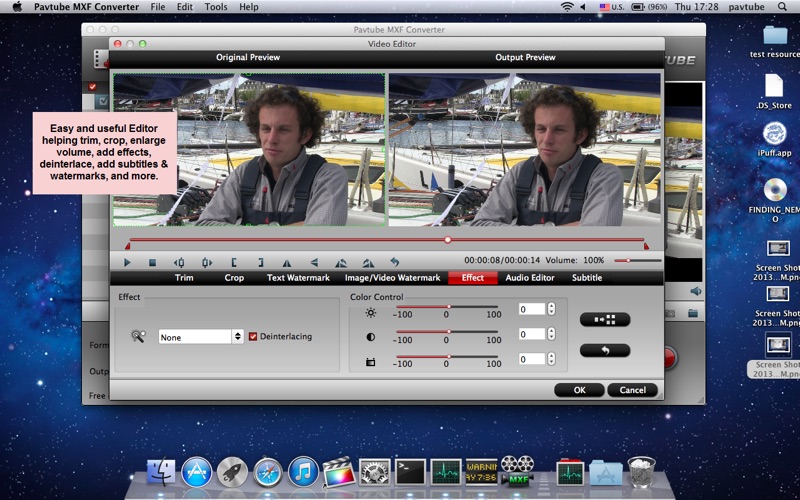Open System Preferences from the Dock
Viewport: 800px width, 500px height.
coord(375,472)
